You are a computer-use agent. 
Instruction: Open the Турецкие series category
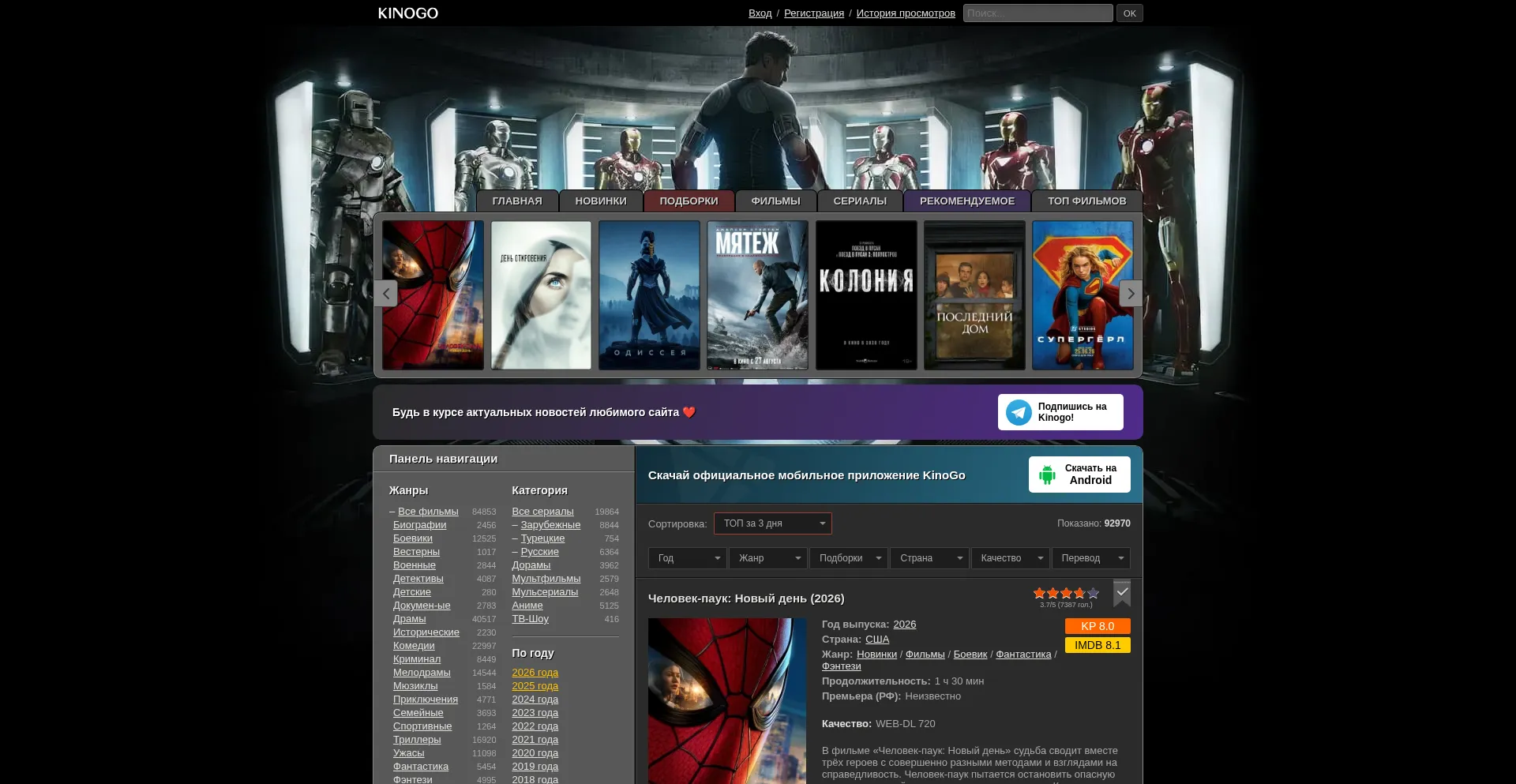tap(542, 538)
